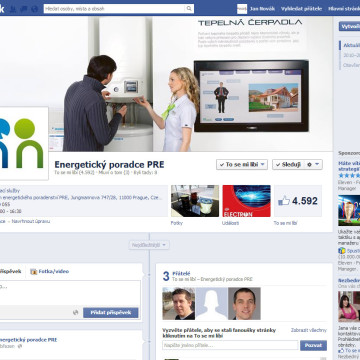
Task: Click the friend name input field
Action: pyautogui.click(x=230, y=345)
